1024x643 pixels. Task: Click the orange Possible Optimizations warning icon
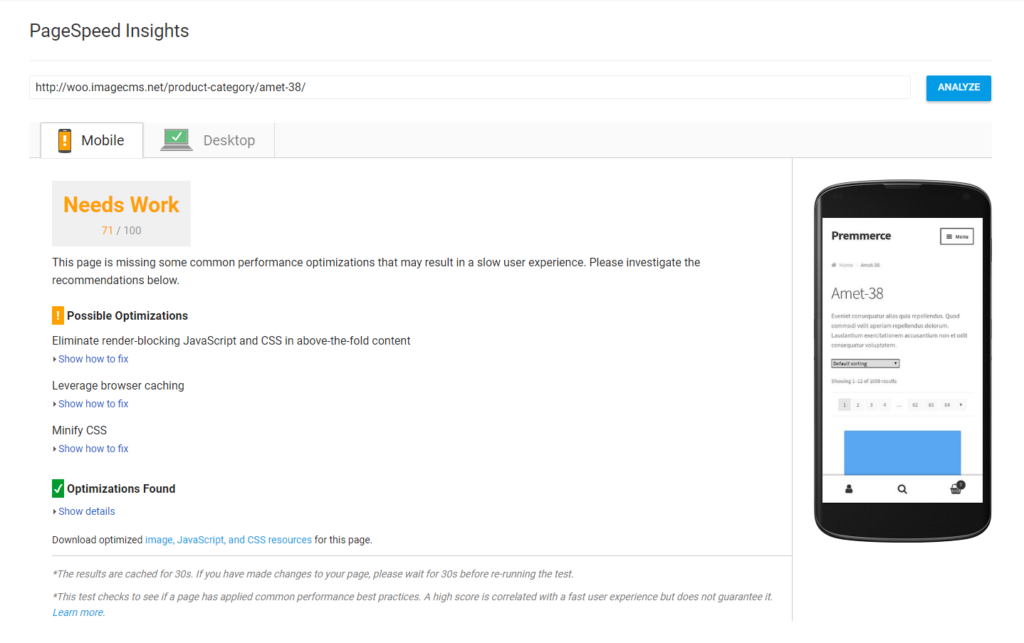click(x=58, y=315)
